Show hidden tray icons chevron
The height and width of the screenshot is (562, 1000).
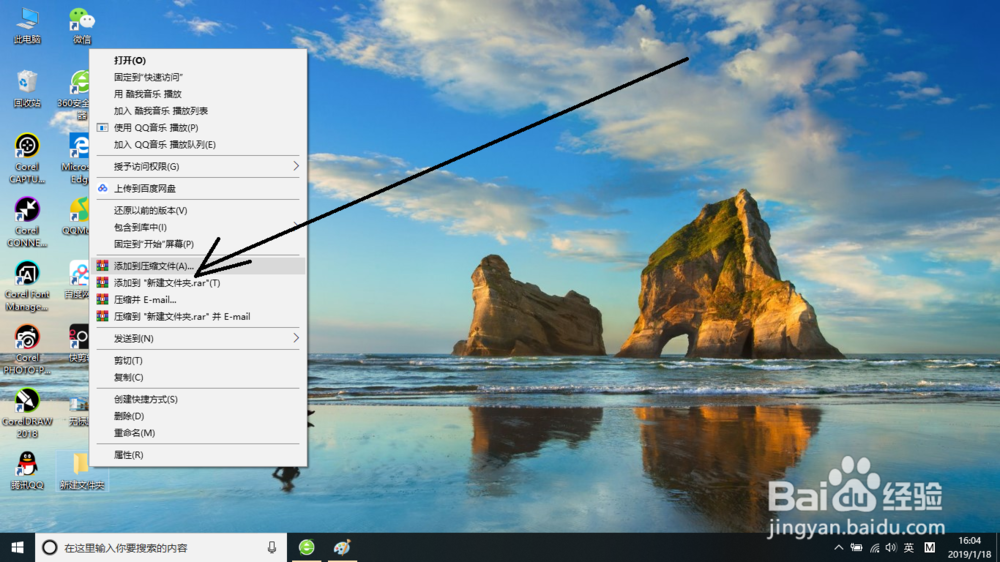tap(839, 547)
